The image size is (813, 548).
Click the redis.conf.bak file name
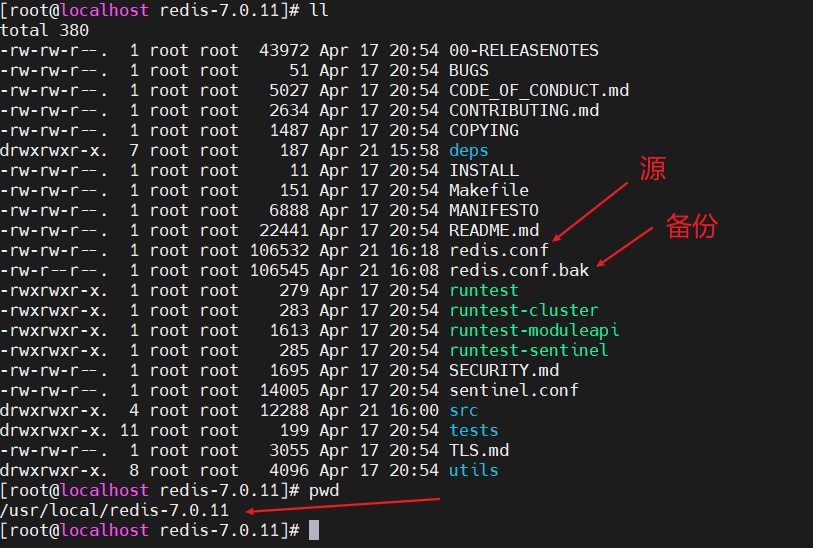click(518, 270)
